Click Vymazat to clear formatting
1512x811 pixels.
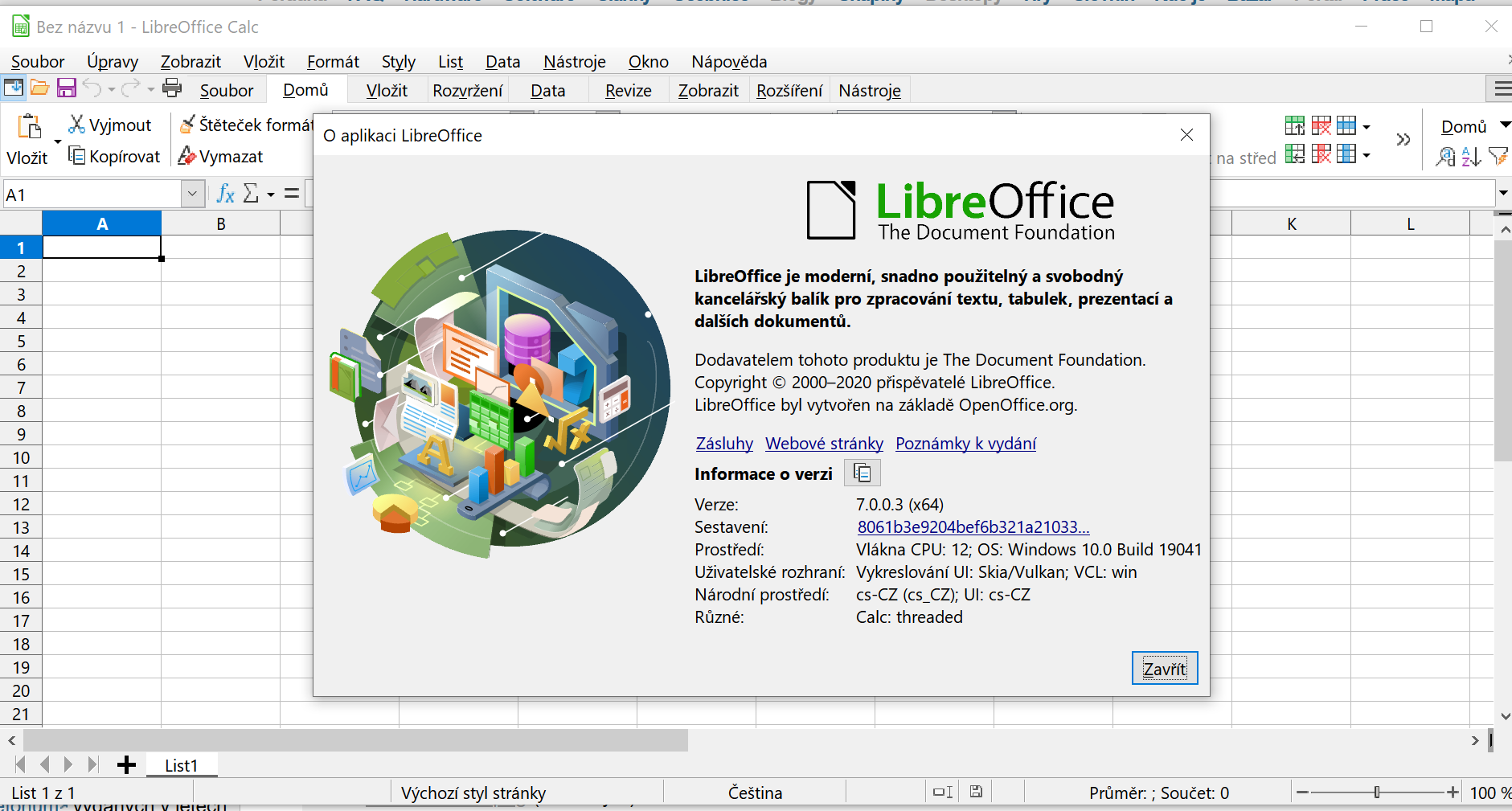[x=221, y=156]
